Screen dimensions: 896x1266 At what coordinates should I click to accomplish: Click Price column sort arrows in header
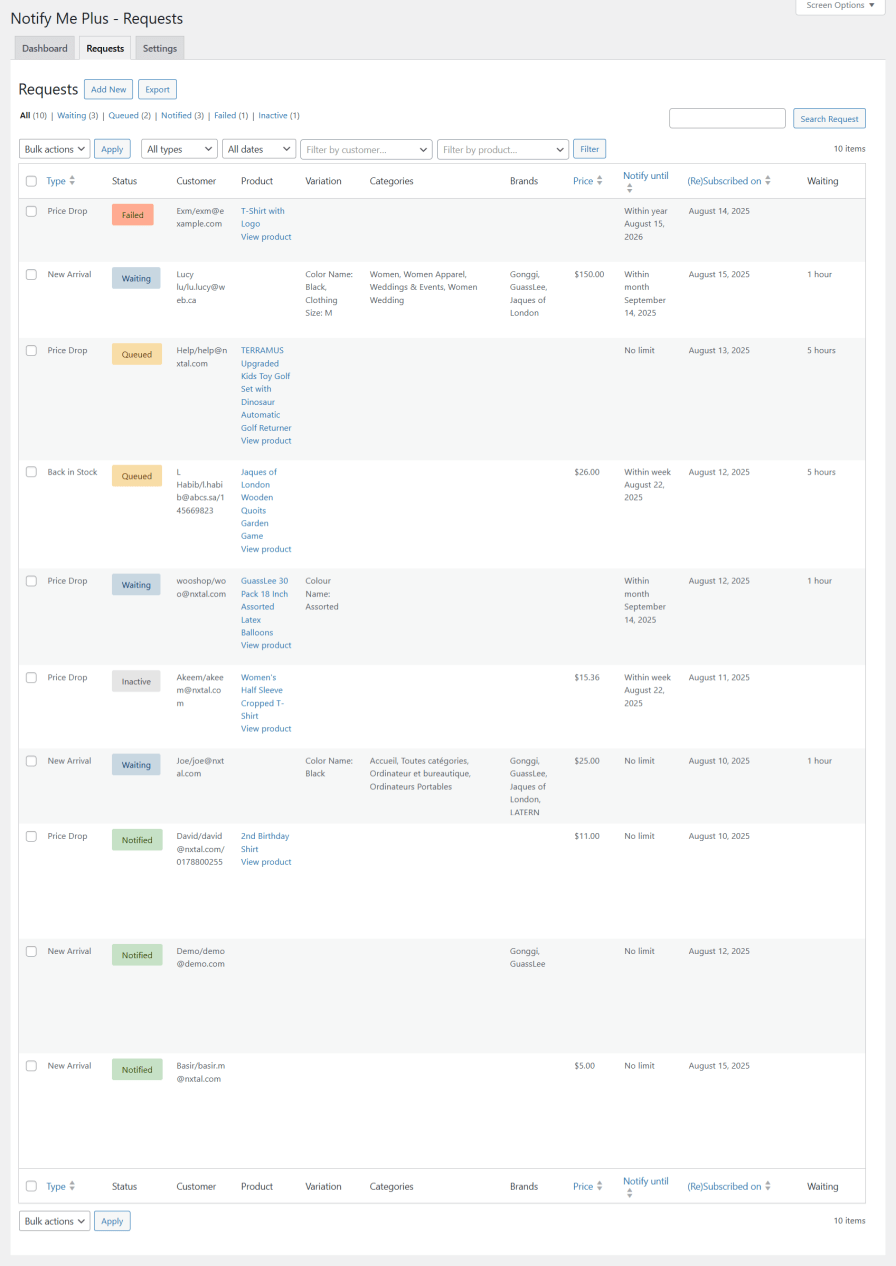pyautogui.click(x=600, y=181)
